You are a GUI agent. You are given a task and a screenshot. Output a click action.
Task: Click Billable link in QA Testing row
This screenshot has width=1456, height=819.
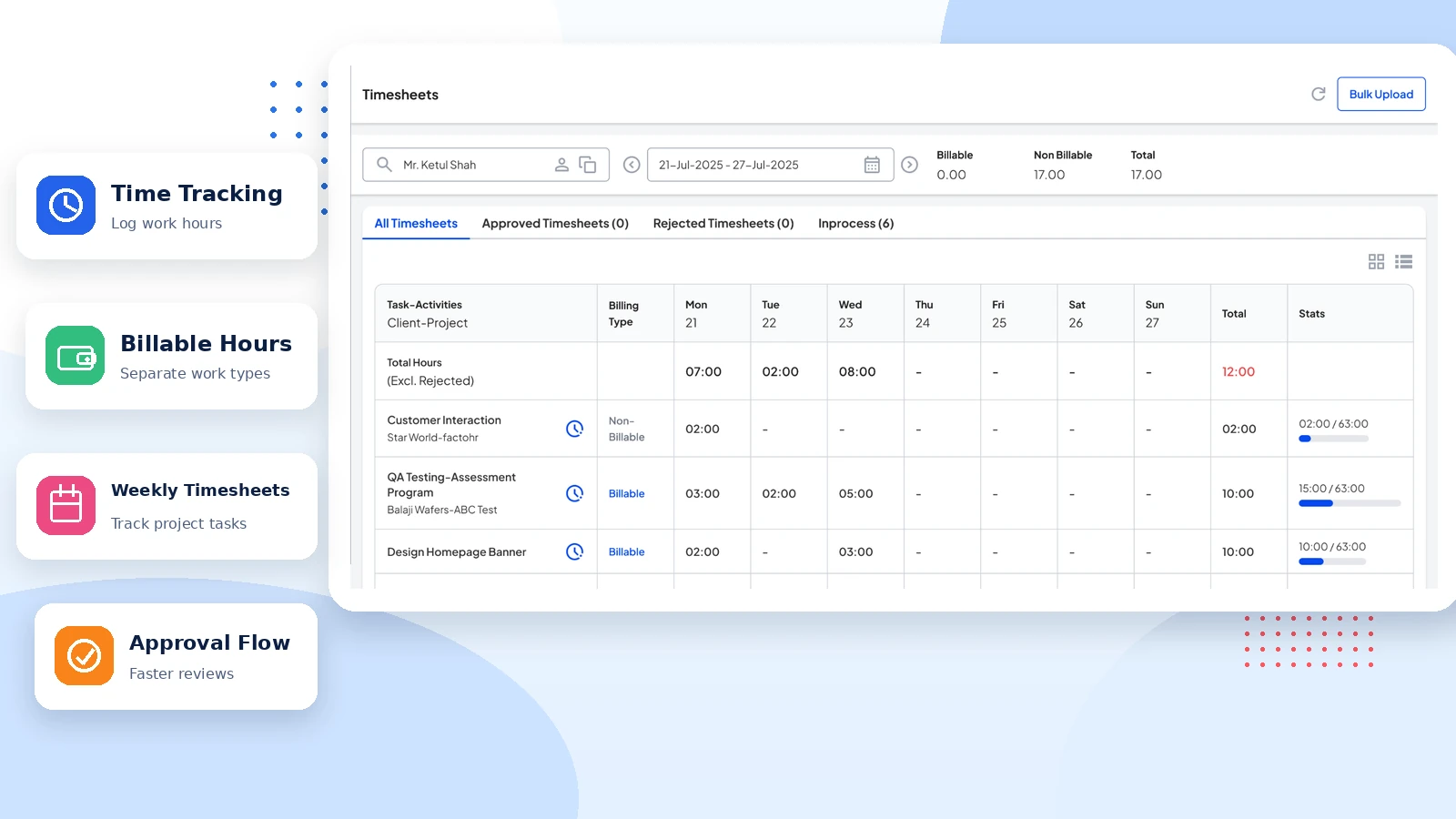[x=626, y=493]
